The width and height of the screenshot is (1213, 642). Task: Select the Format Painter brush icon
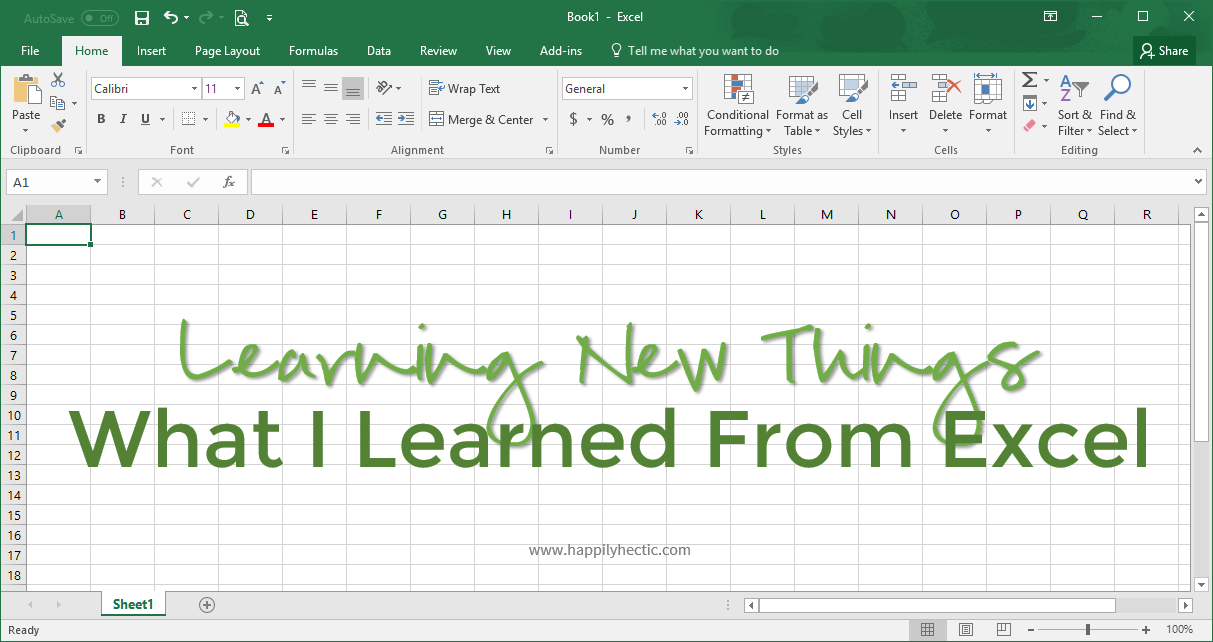tap(58, 125)
